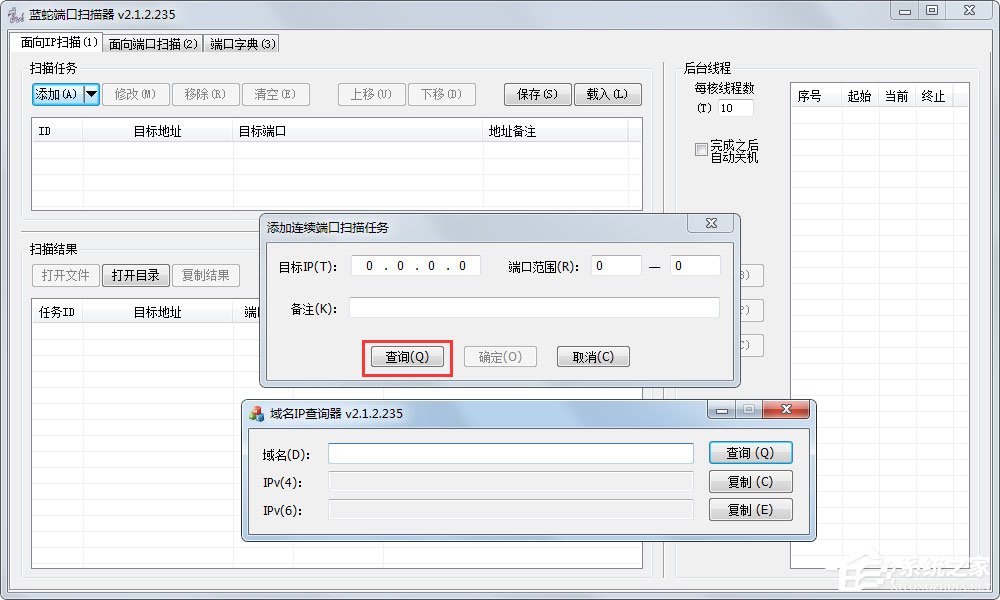Viewport: 1000px width, 600px height.
Task: Select the 面向IP扫描(1) tab
Action: click(61, 43)
